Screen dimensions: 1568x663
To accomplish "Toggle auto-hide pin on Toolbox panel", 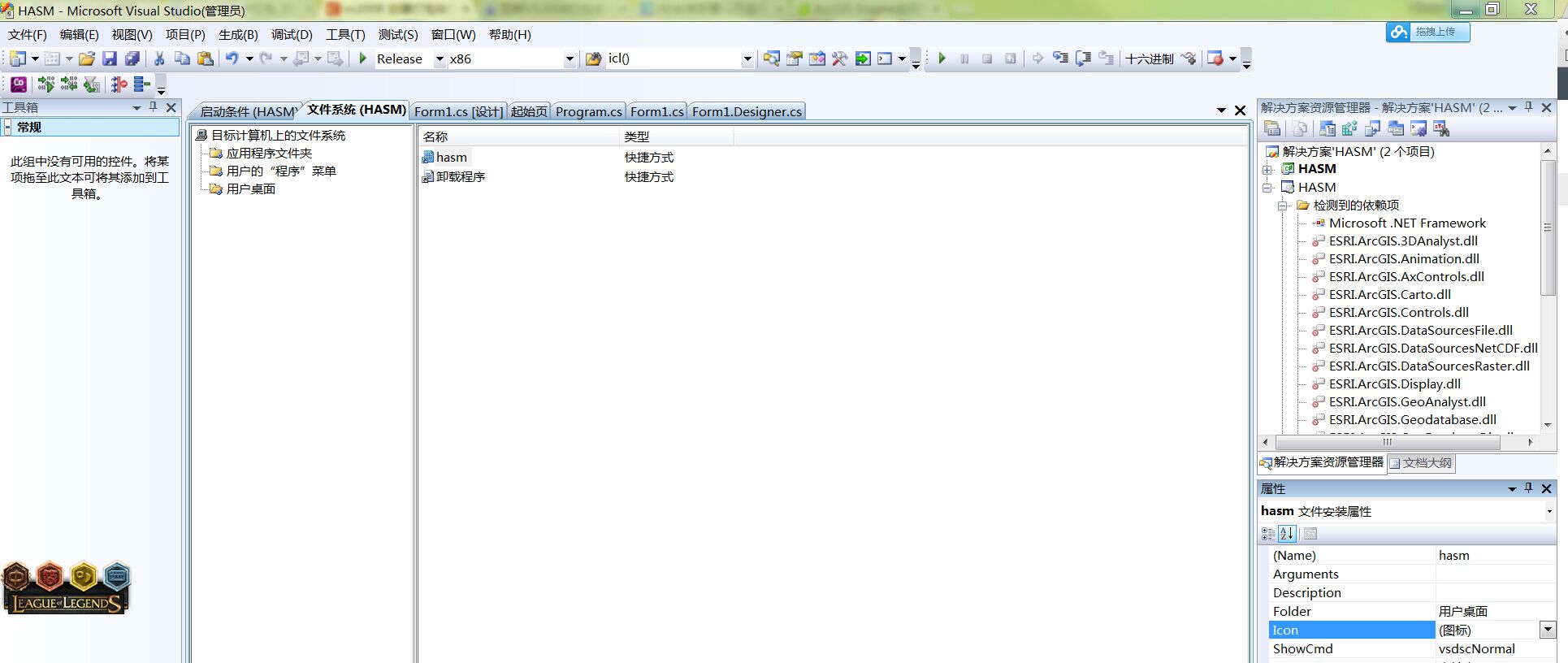I will click(x=153, y=106).
